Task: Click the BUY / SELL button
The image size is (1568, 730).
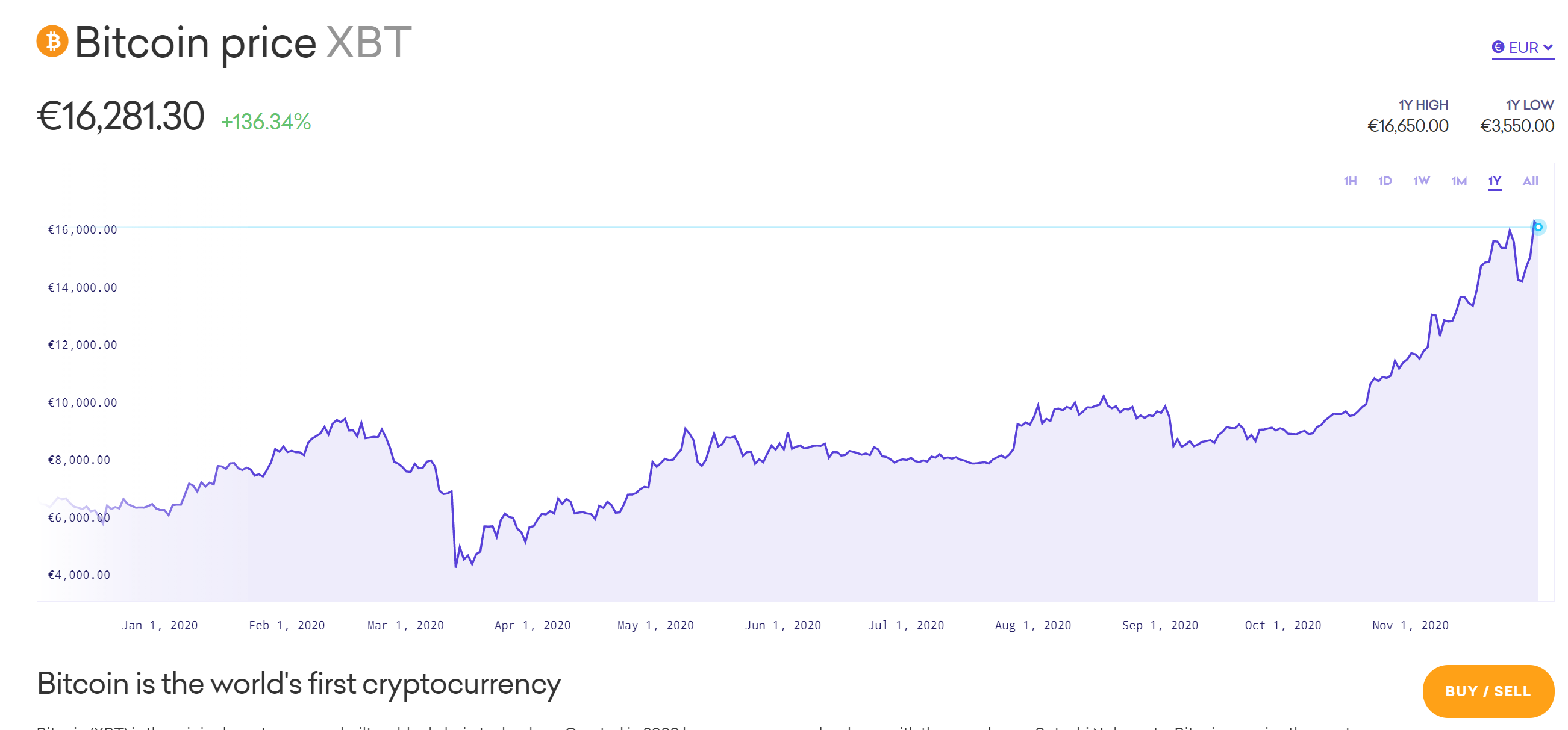Action: coord(1488,691)
